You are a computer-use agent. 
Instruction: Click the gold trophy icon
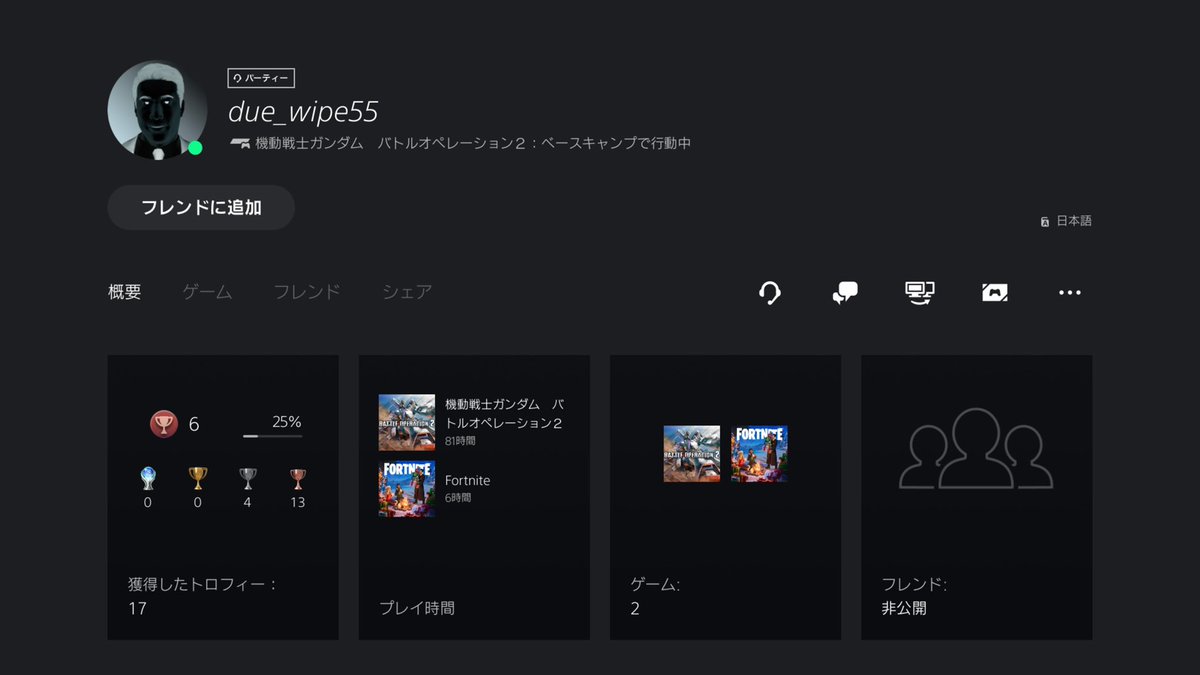pos(198,479)
